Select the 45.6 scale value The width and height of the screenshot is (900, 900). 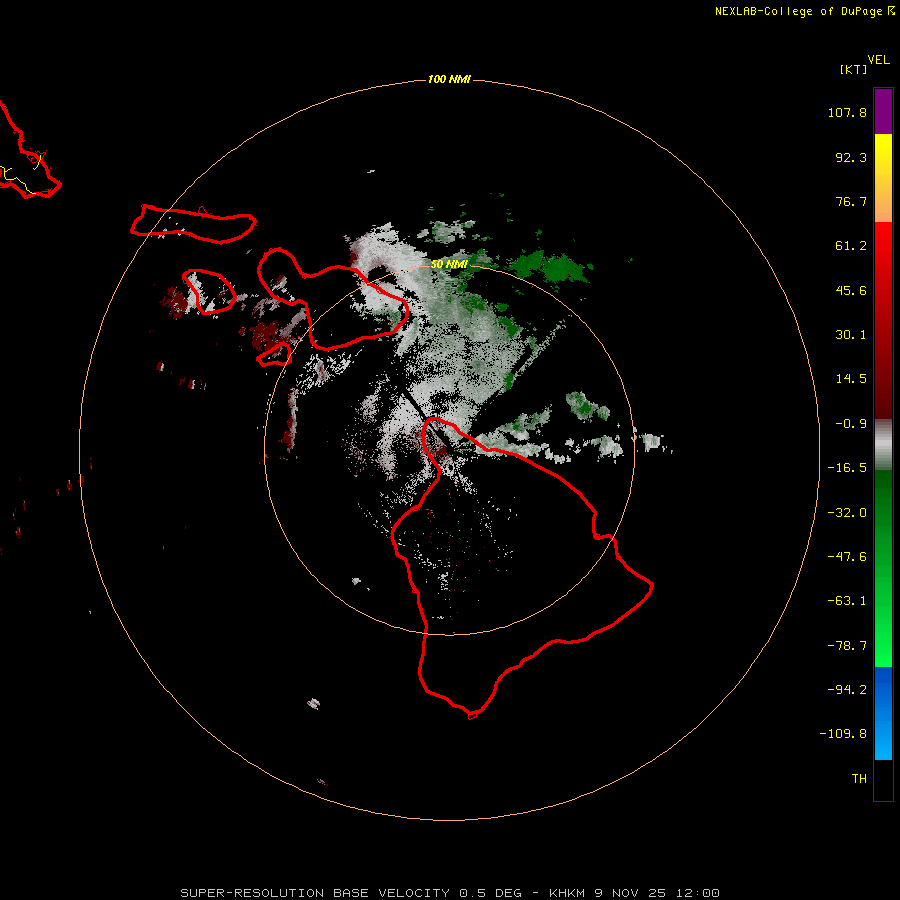click(x=851, y=290)
